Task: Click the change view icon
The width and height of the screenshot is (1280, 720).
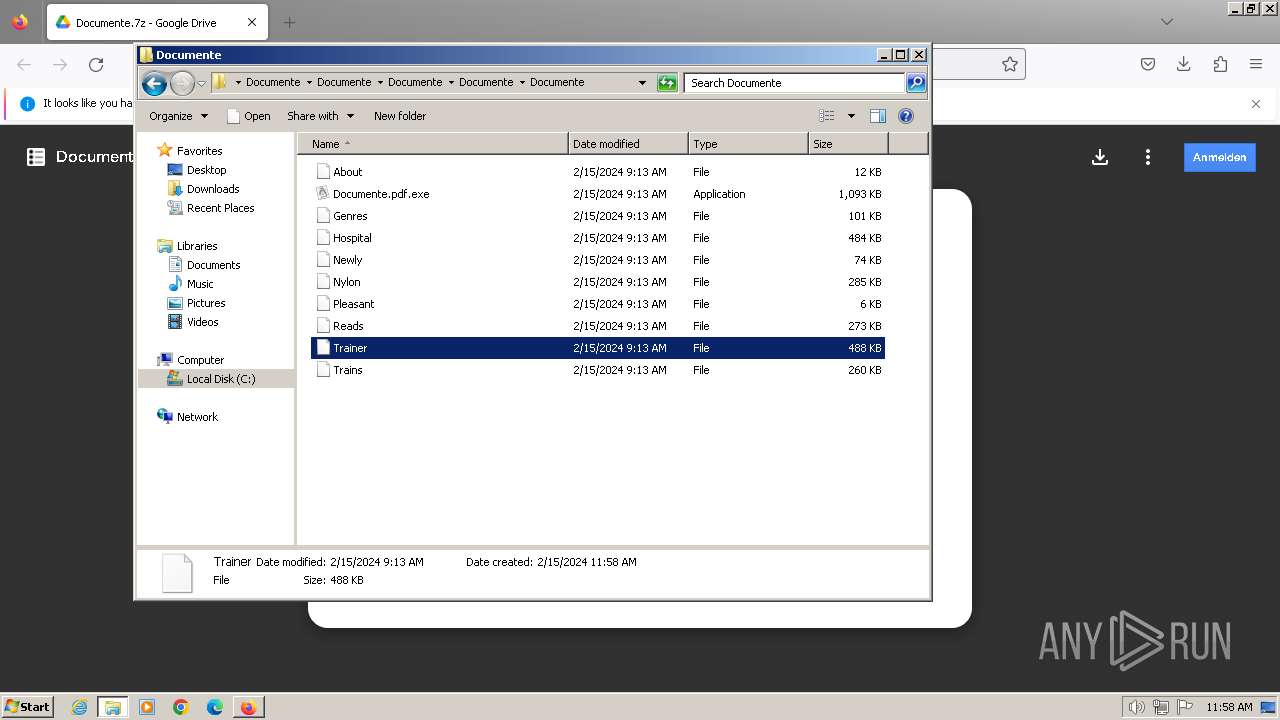Action: click(826, 116)
